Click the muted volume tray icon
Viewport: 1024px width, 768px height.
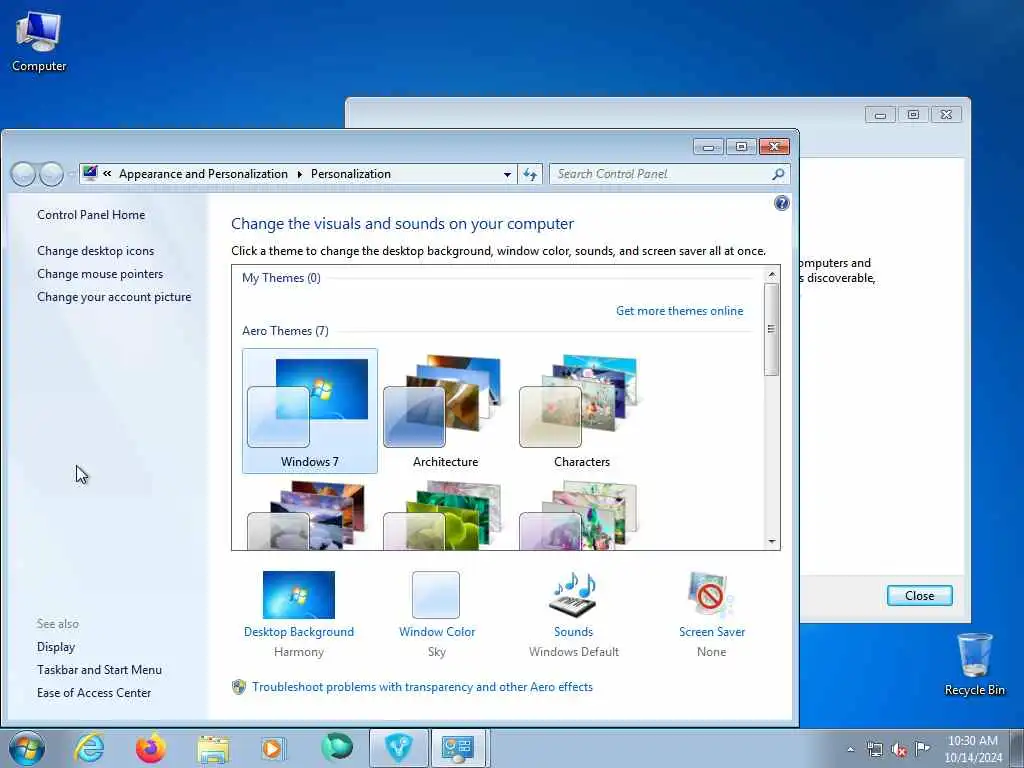(899, 750)
